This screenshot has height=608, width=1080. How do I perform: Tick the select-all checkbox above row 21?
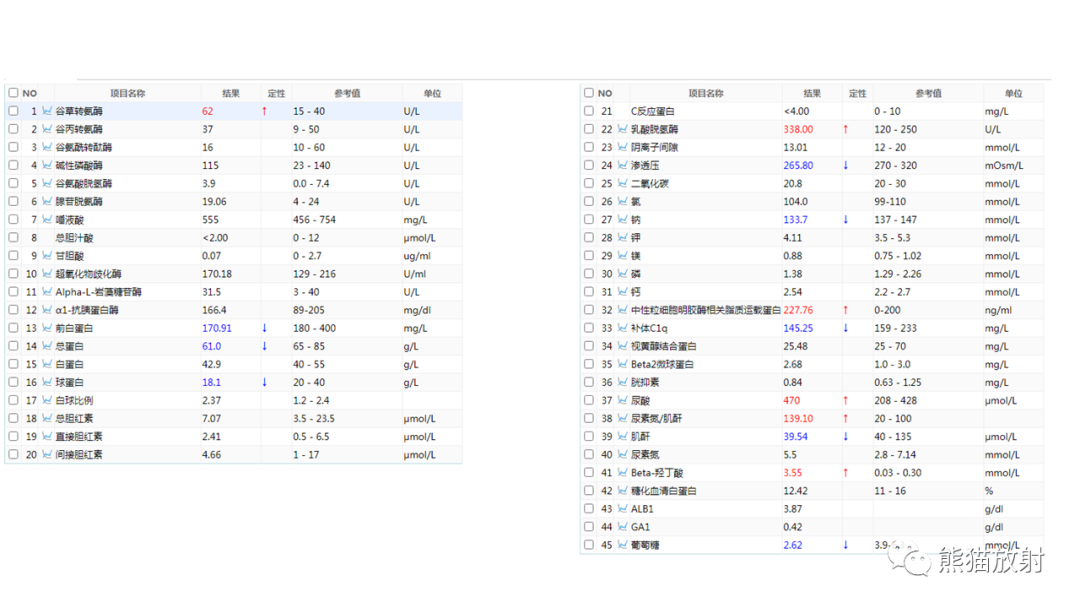tap(589, 92)
